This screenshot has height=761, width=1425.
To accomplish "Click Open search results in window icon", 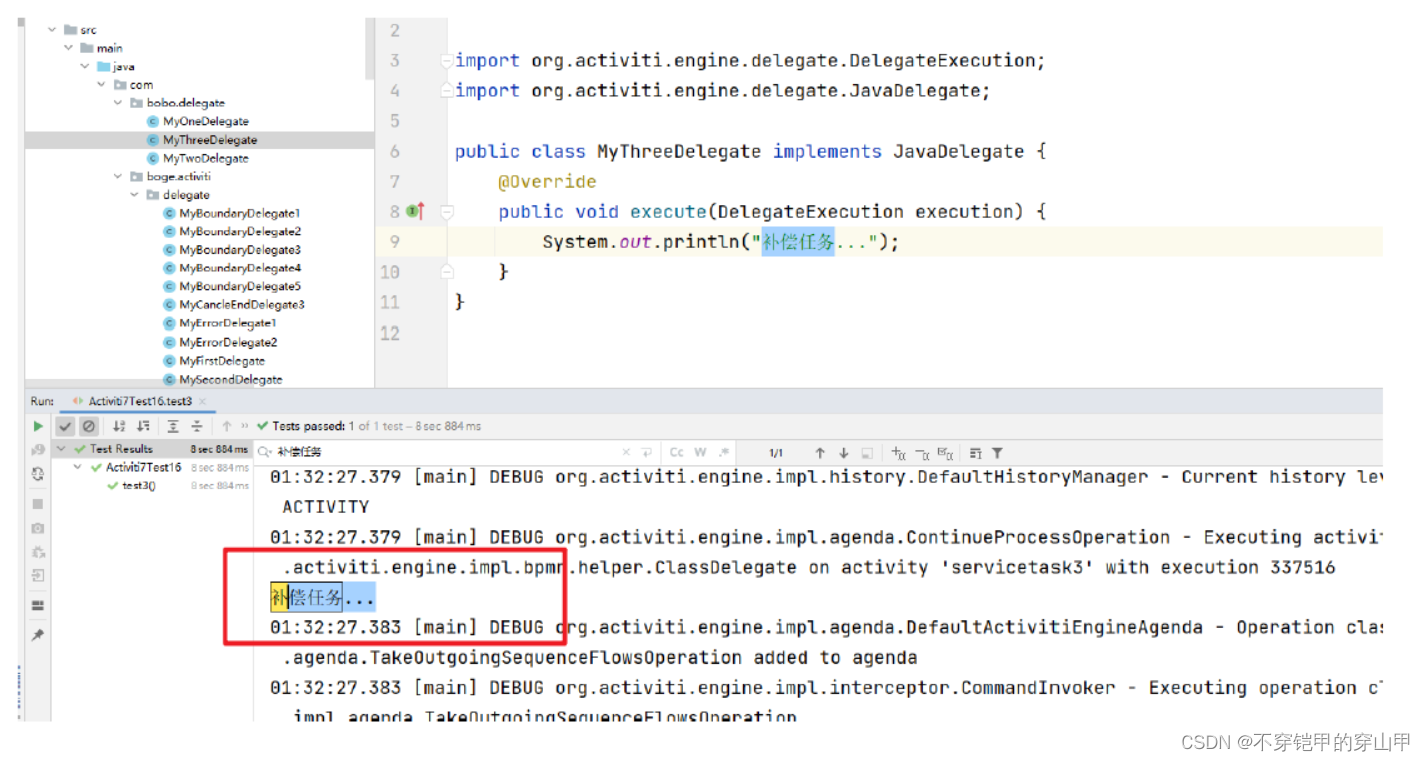I will tap(867, 453).
